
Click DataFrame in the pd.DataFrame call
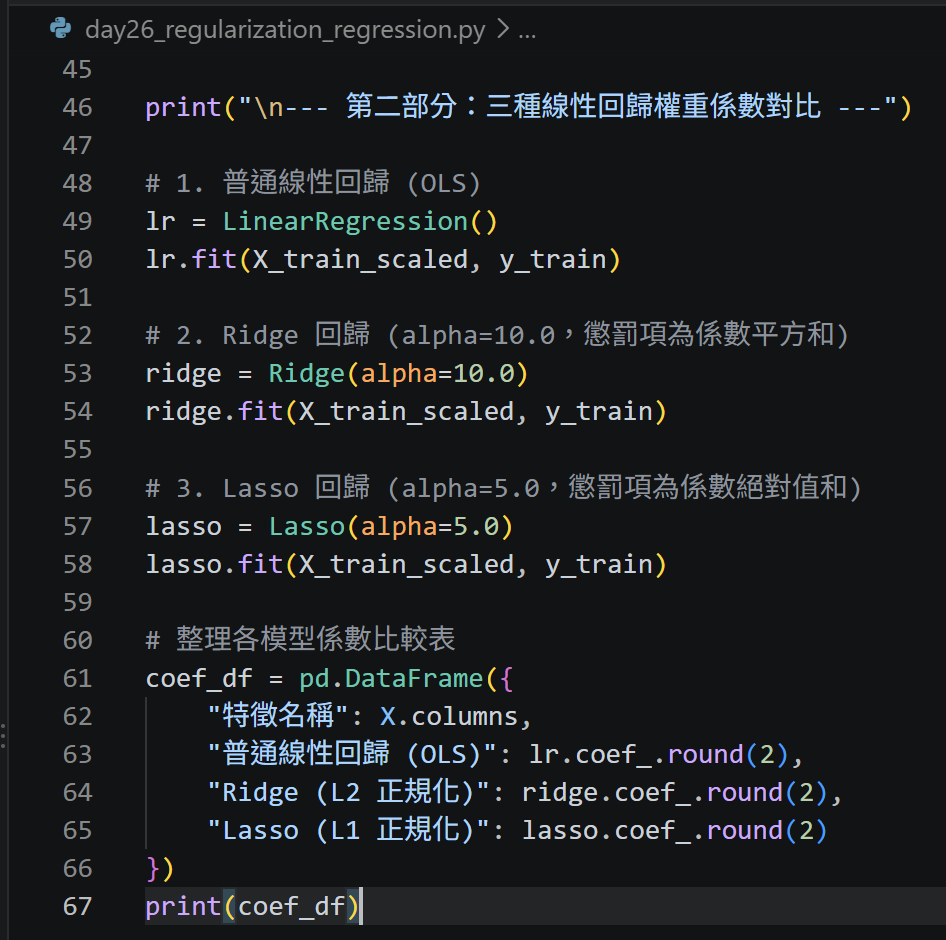point(414,678)
